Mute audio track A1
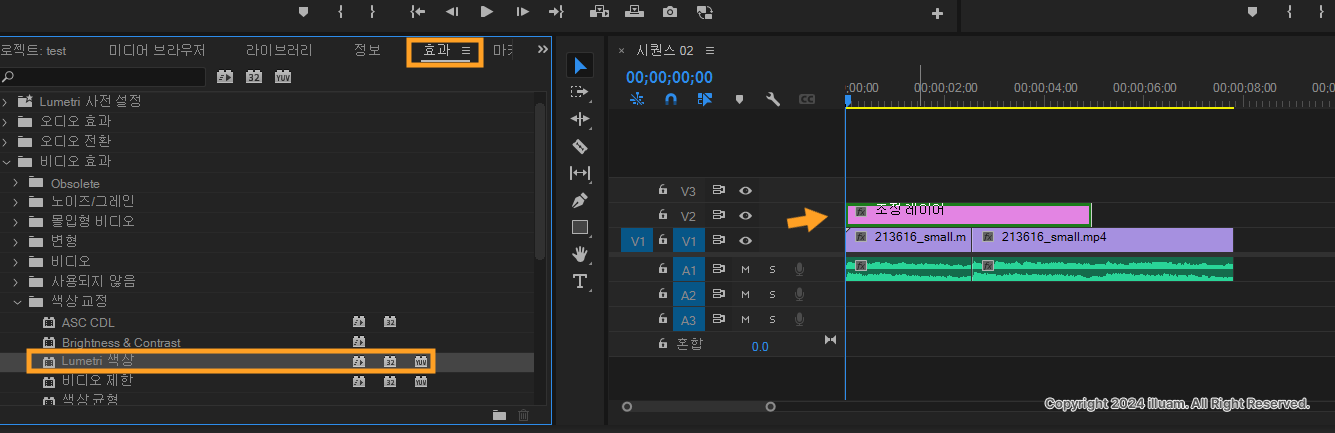 click(745, 269)
